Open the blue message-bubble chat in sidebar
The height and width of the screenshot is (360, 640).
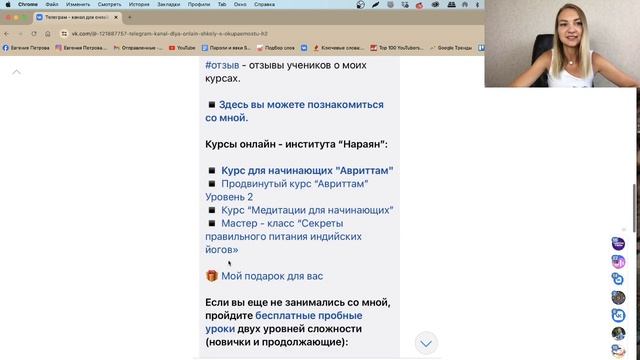618,279
